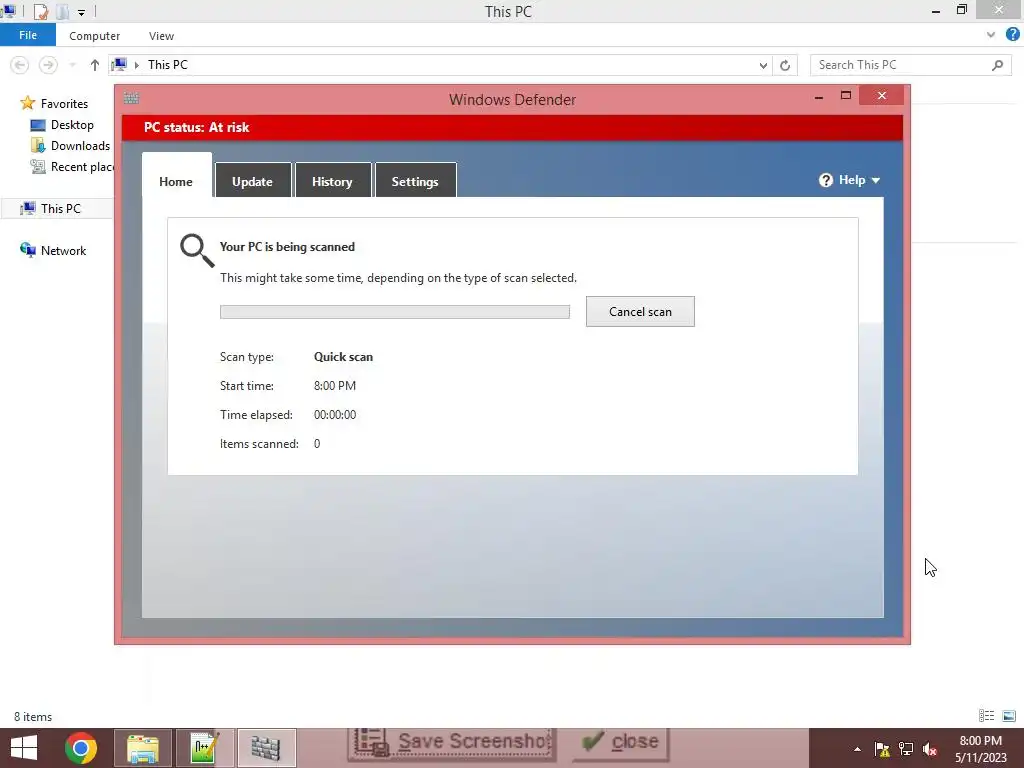Click the New folder quick access icon

[63, 11]
